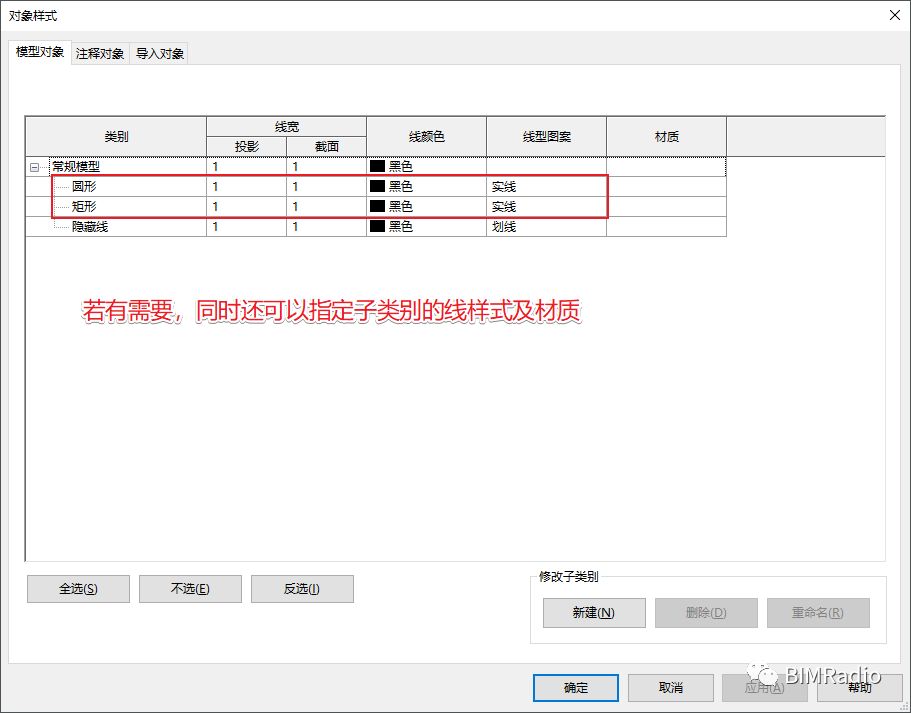Screen dimensions: 911x713
Task: Click the 不选(E) button
Action: [190, 589]
